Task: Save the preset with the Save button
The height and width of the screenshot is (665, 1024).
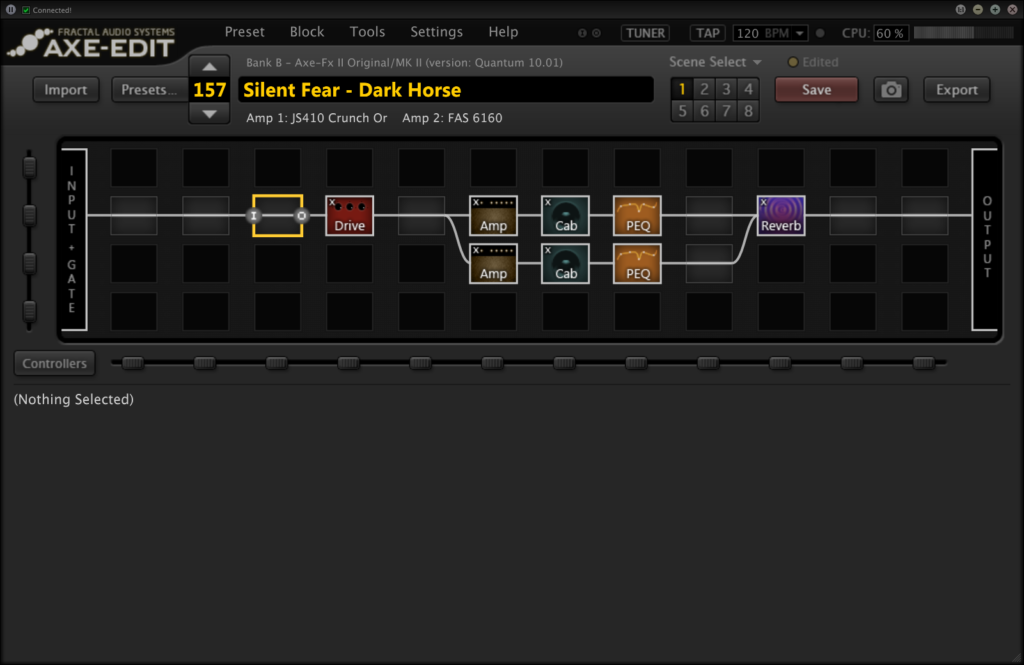Action: pos(816,89)
